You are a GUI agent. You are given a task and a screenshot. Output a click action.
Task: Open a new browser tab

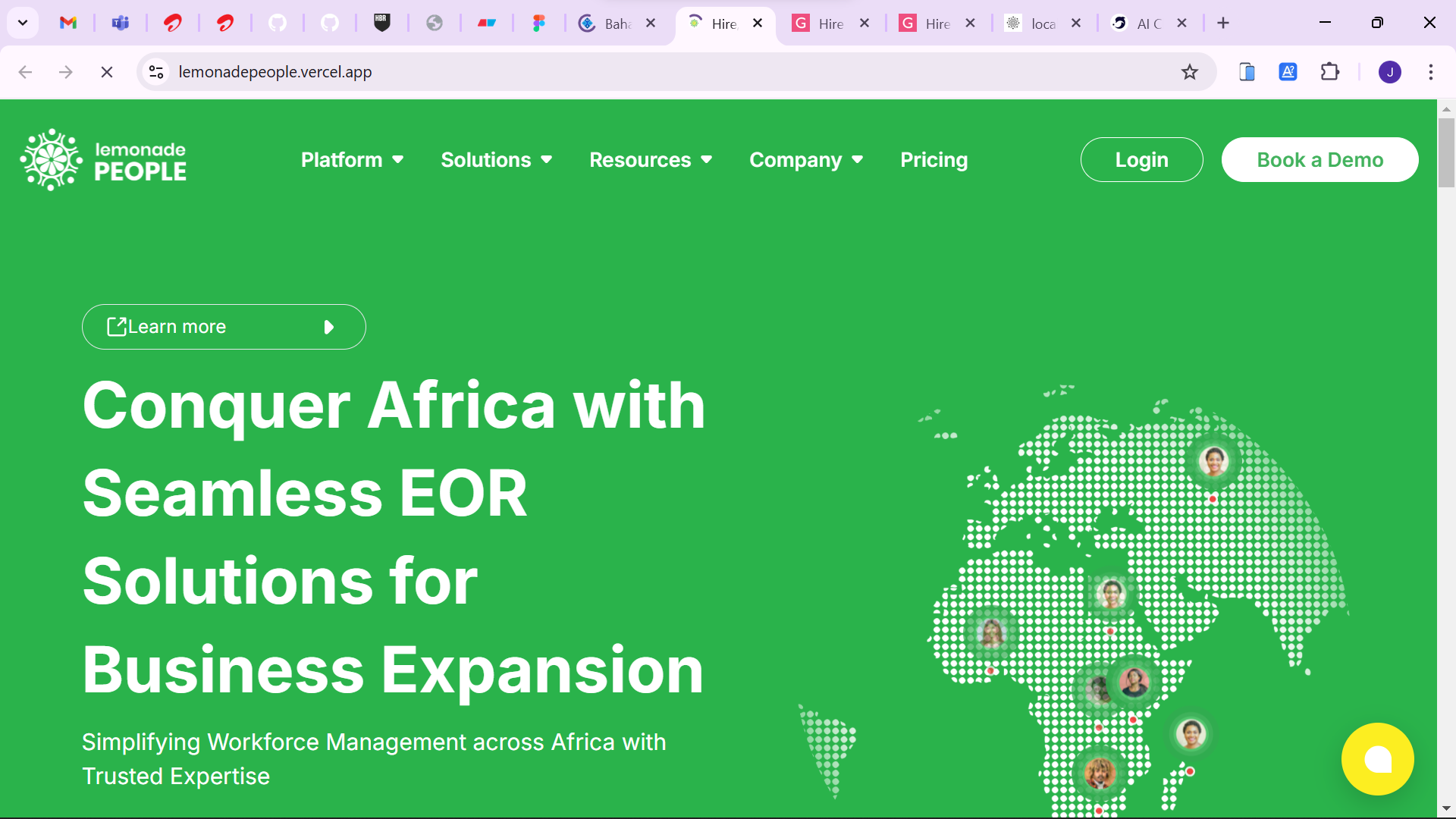click(1223, 24)
